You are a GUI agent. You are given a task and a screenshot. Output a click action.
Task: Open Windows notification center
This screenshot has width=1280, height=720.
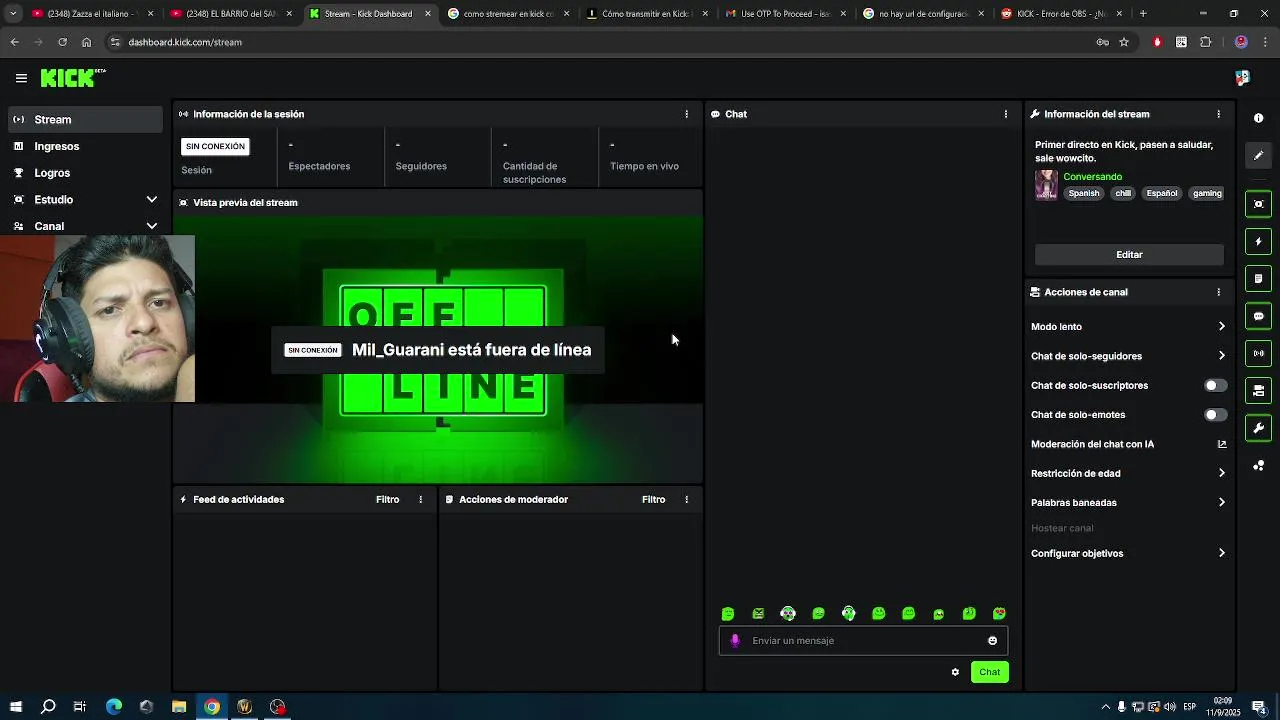(1259, 707)
